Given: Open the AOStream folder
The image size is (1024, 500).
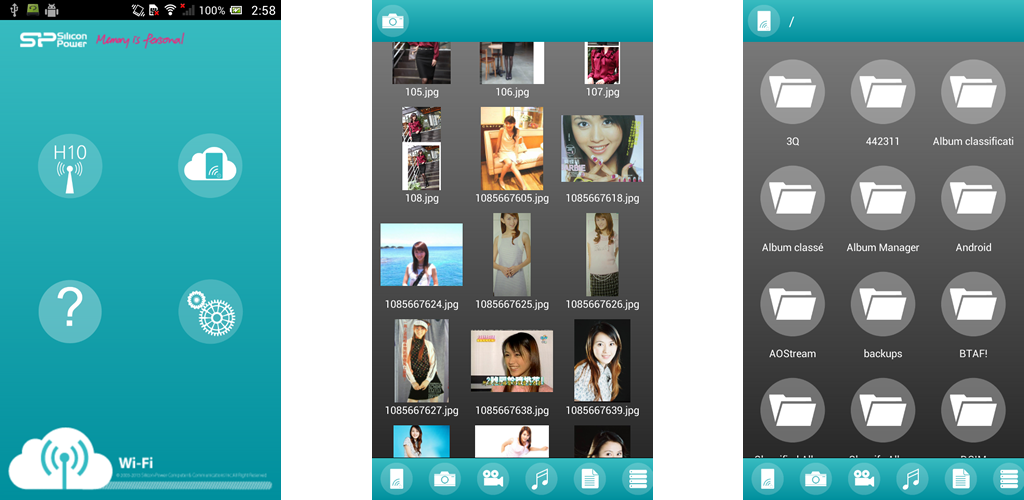Looking at the screenshot, I should (793, 305).
